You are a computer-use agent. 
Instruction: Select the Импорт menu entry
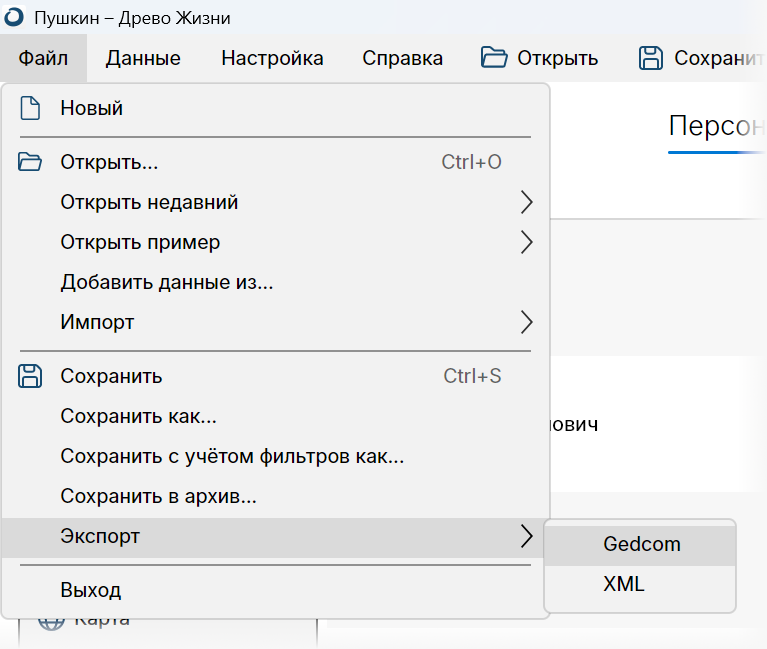tap(276, 322)
